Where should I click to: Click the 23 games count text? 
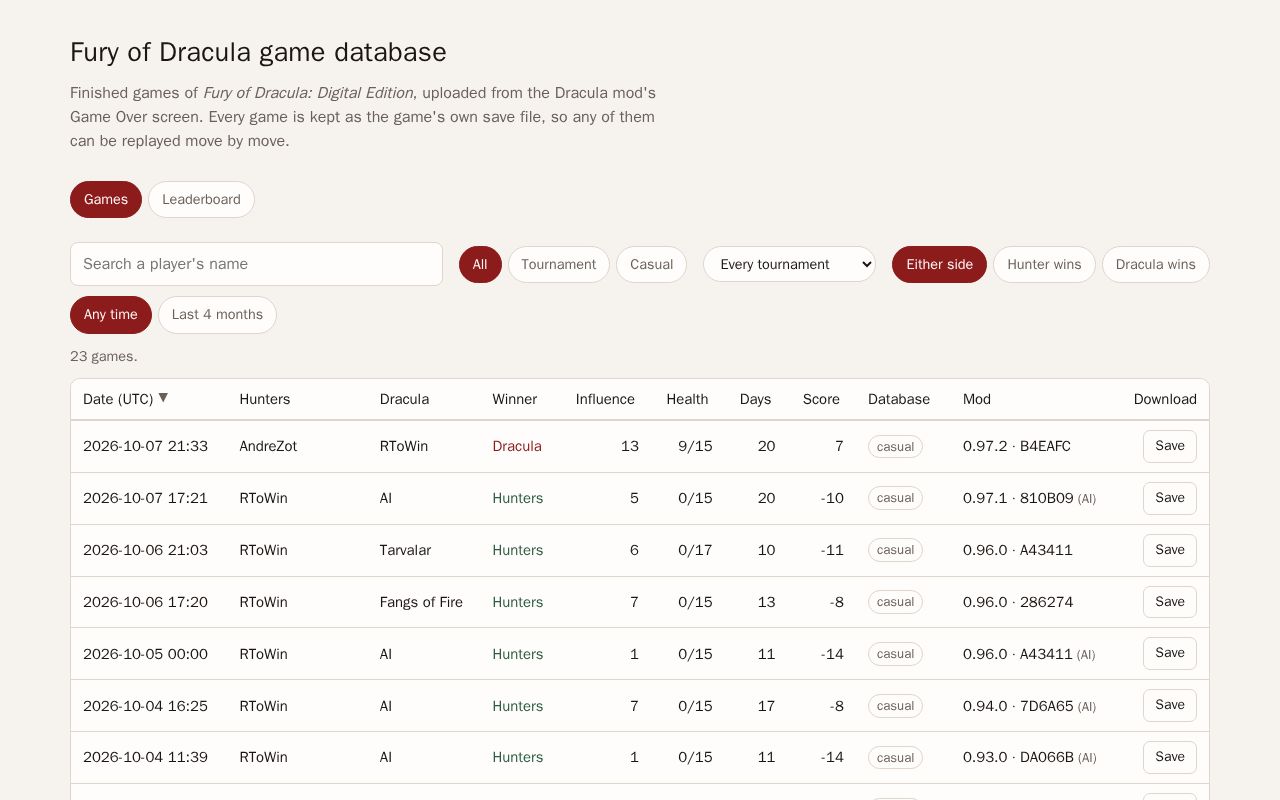(x=104, y=356)
